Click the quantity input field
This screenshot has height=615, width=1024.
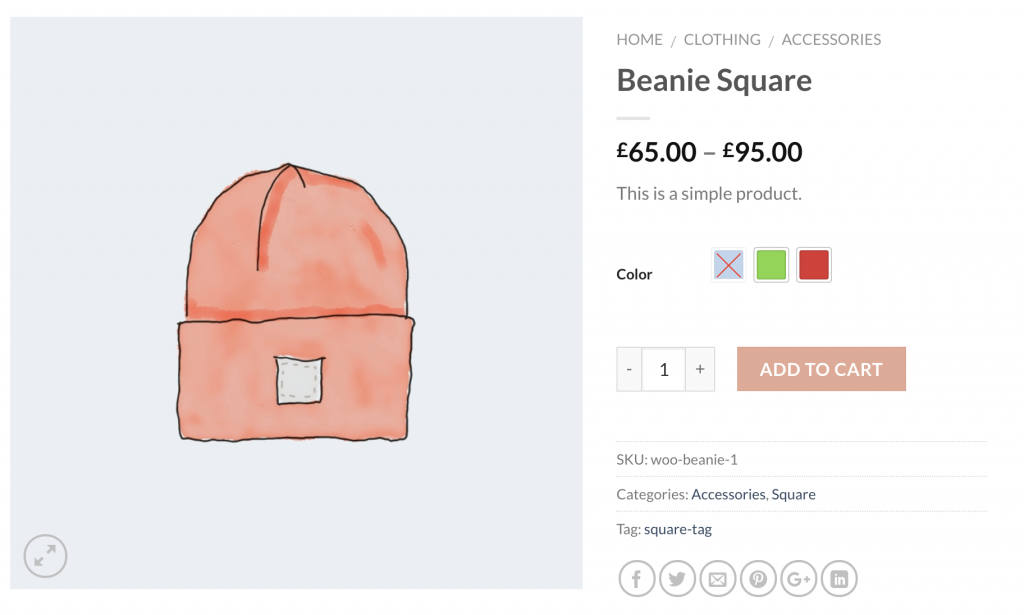(x=664, y=370)
